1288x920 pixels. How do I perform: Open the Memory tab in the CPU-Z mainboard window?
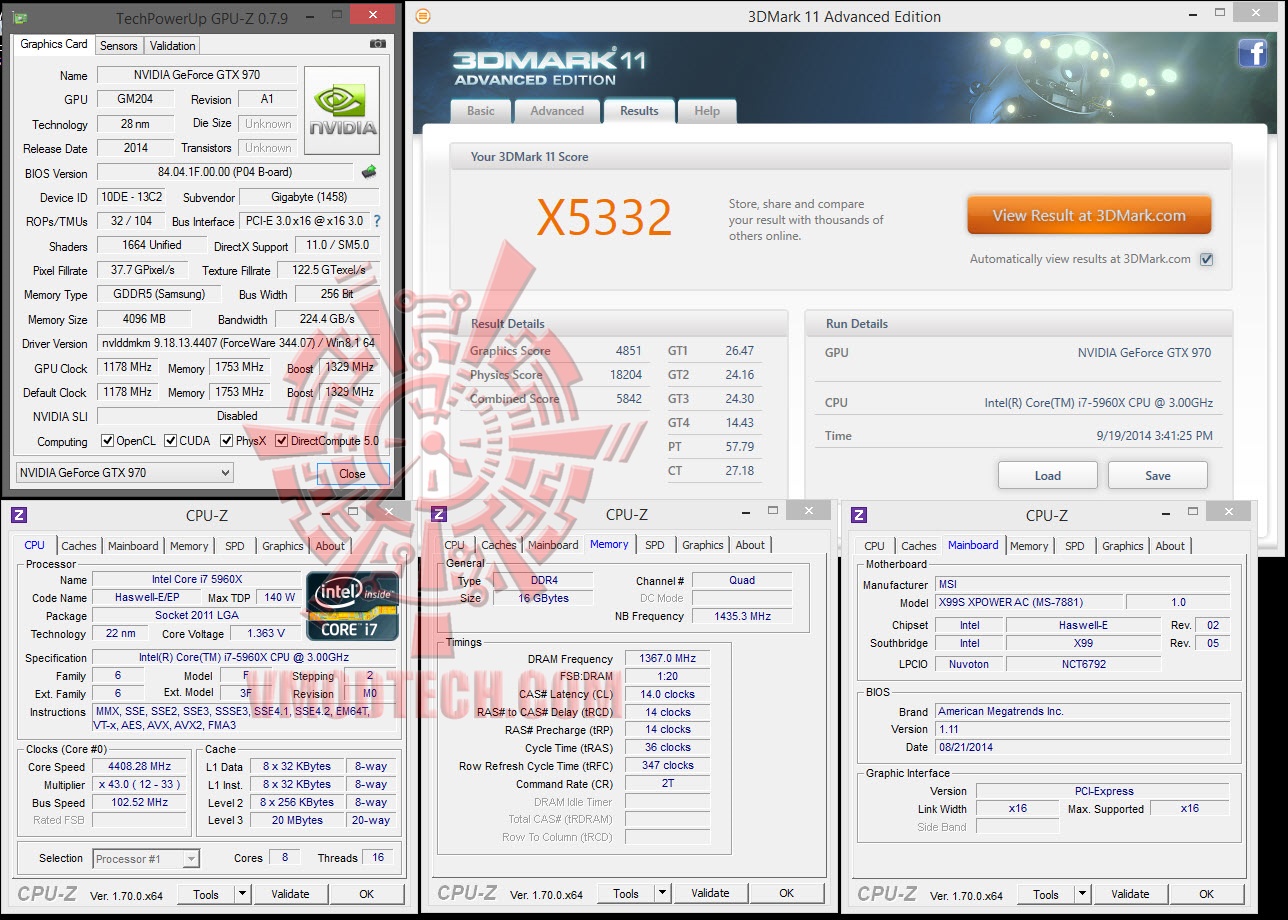coord(1029,546)
